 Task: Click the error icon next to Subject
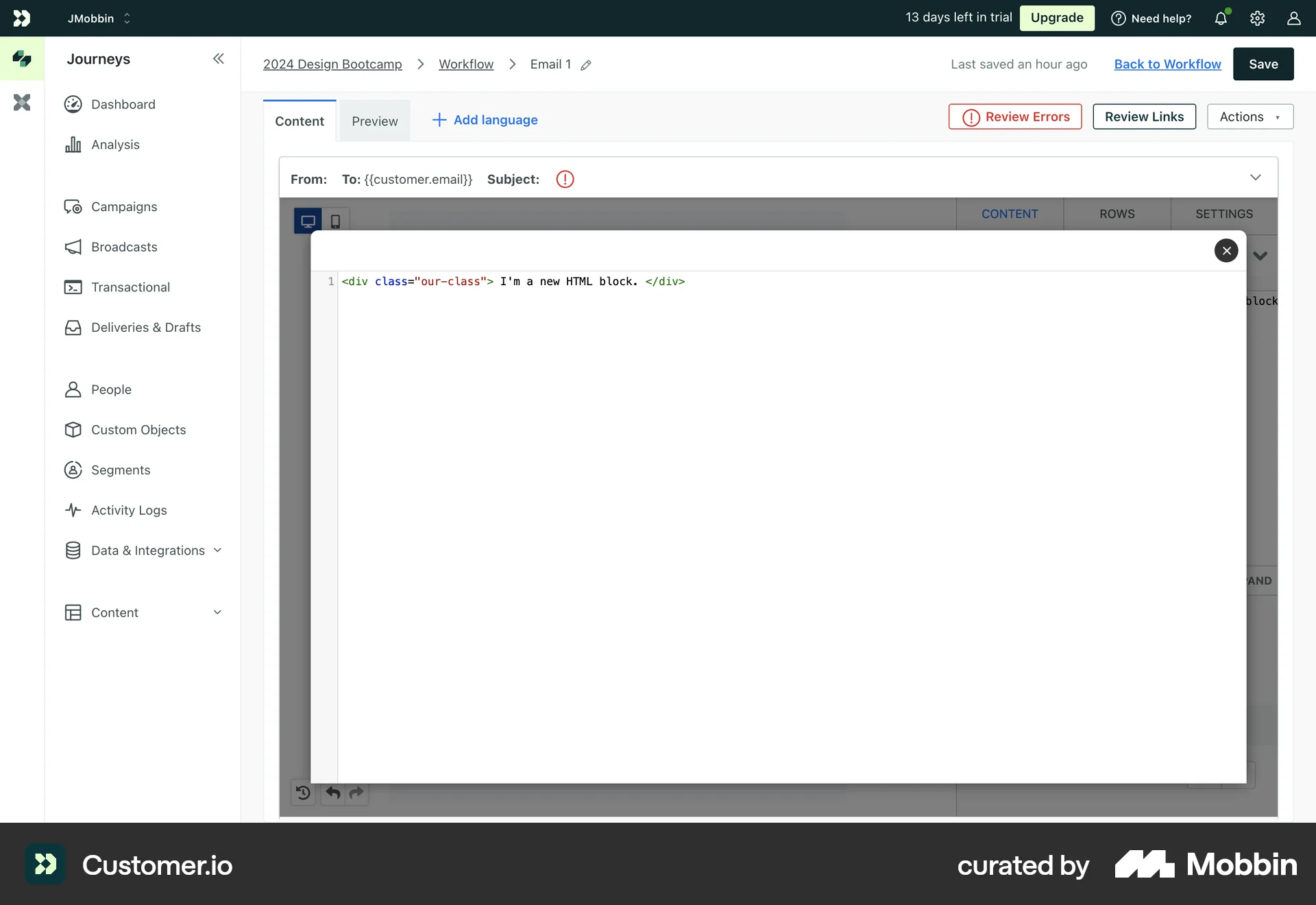coord(564,179)
